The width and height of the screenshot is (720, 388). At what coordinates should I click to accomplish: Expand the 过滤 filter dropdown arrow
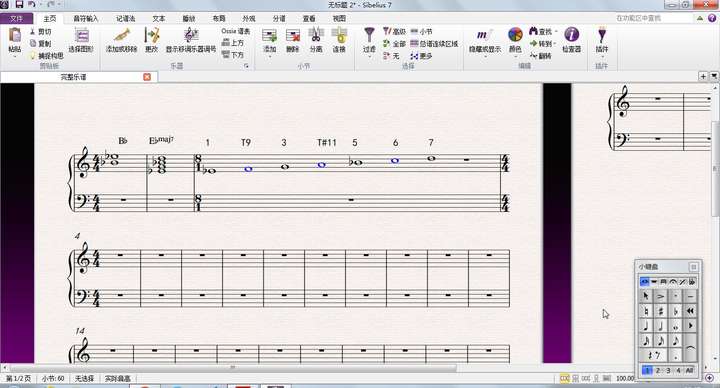click(x=369, y=56)
